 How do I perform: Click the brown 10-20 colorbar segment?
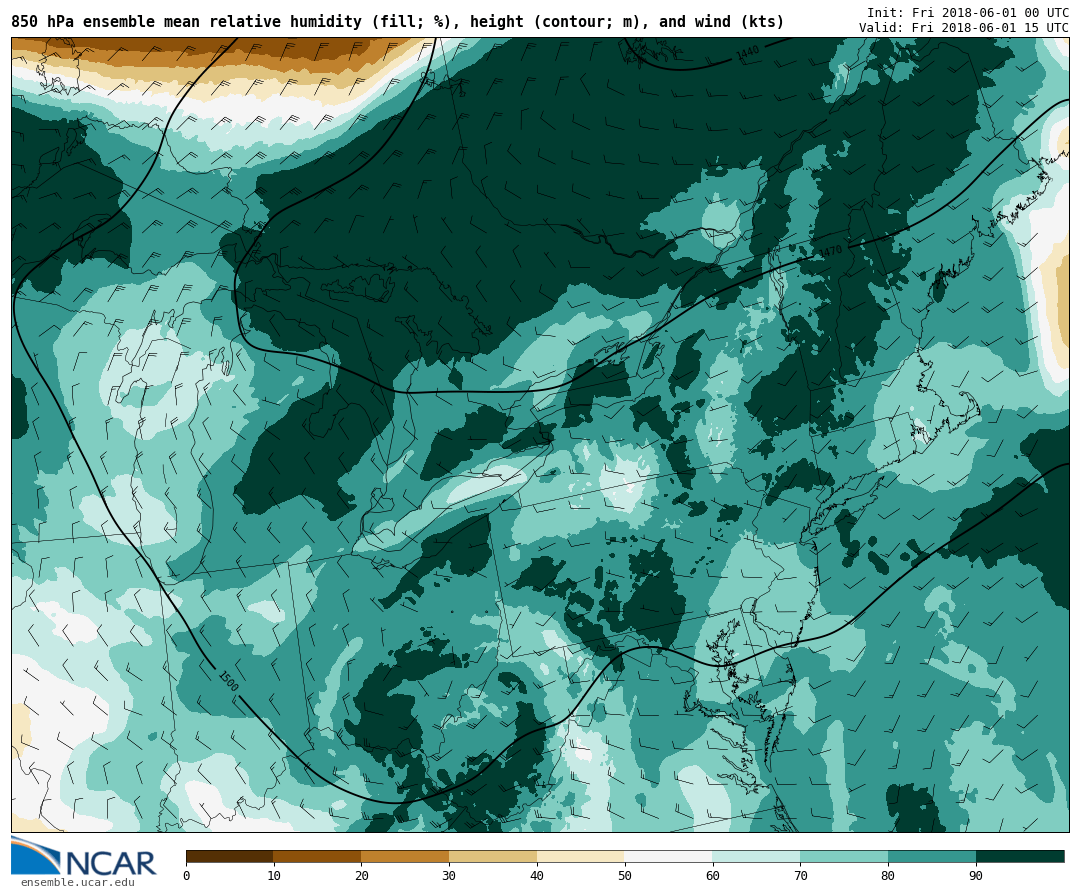point(318,856)
